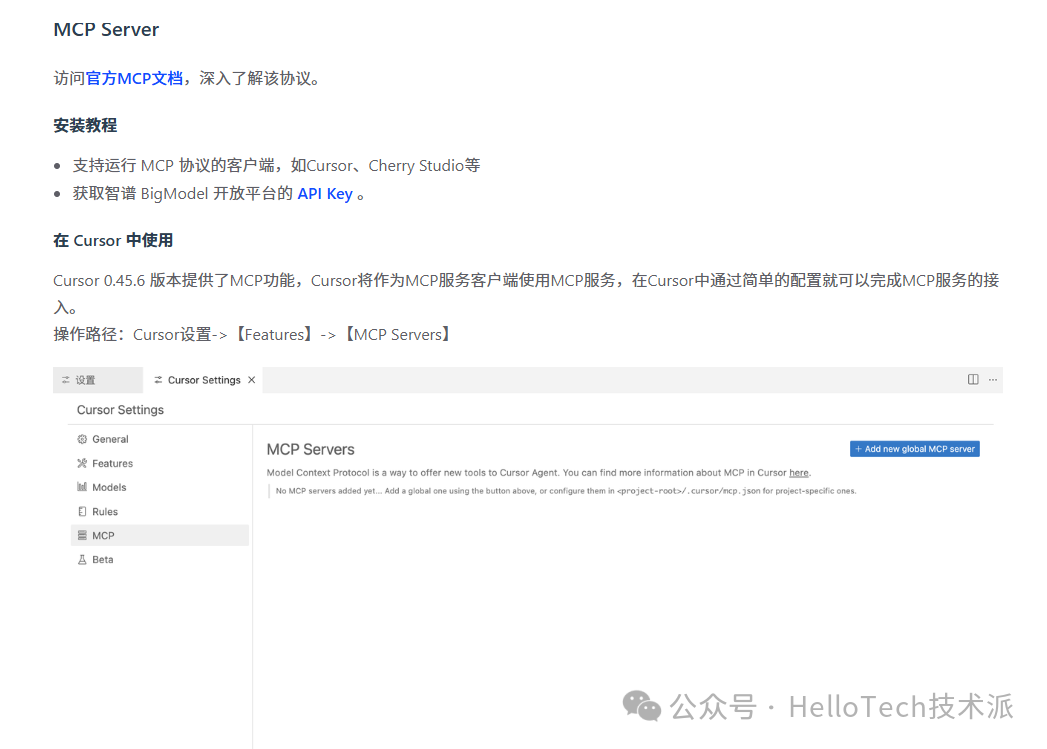Open the ellipsis more-actions icon
1047x749 pixels.
click(x=993, y=380)
